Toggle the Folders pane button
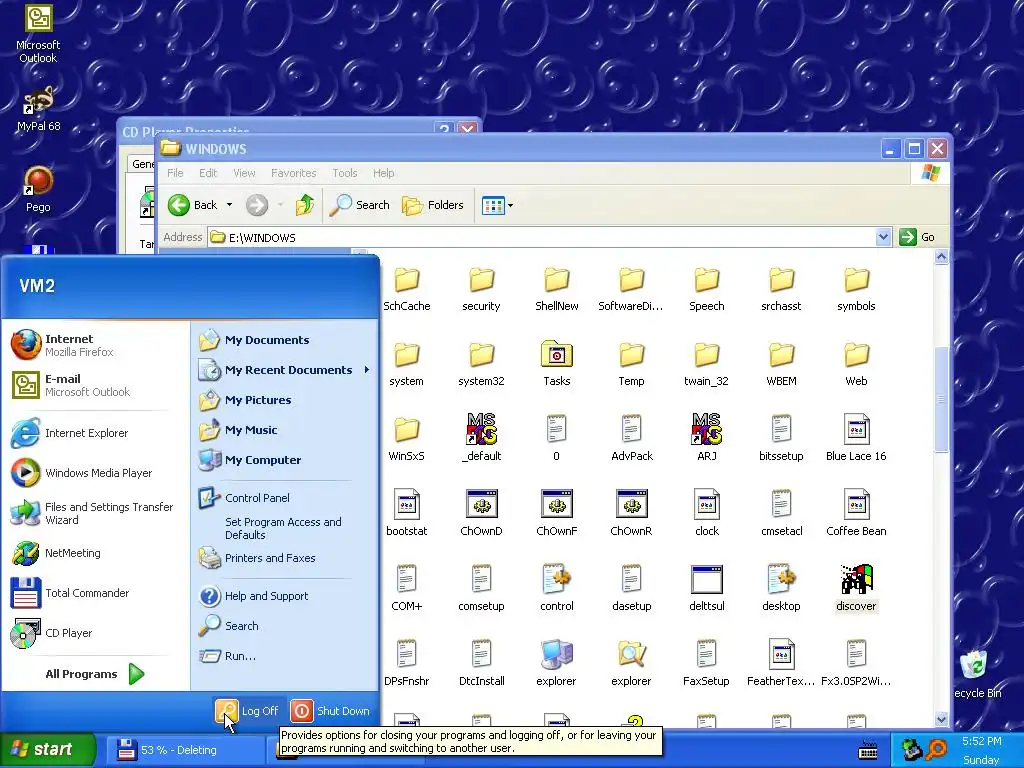1024x768 pixels. [x=432, y=205]
